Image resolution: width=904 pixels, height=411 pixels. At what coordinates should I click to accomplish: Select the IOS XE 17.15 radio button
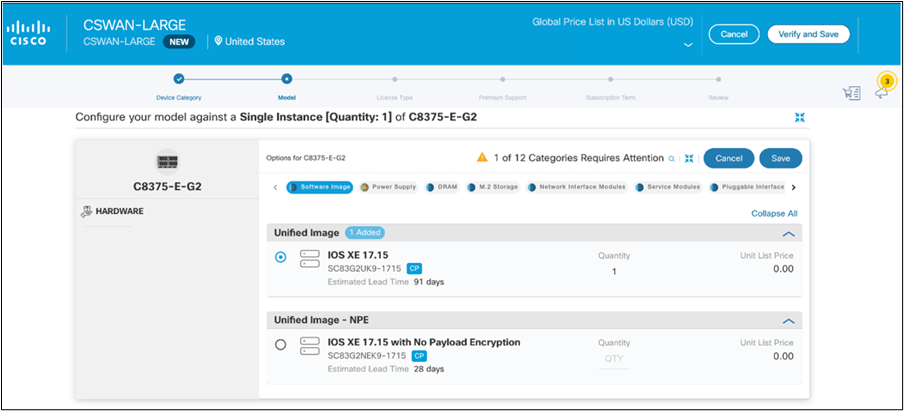coord(281,258)
